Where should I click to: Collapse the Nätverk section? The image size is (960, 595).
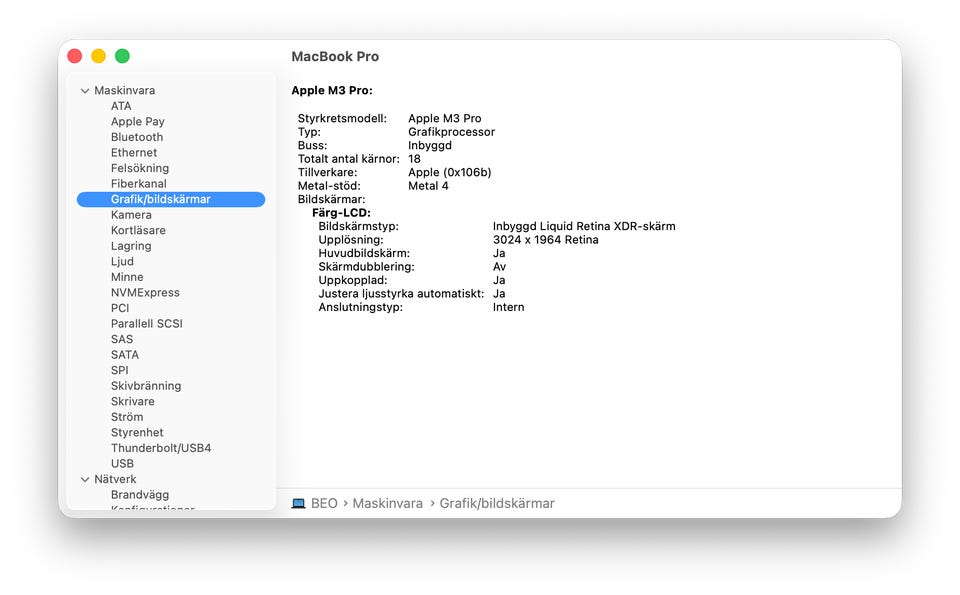click(85, 479)
